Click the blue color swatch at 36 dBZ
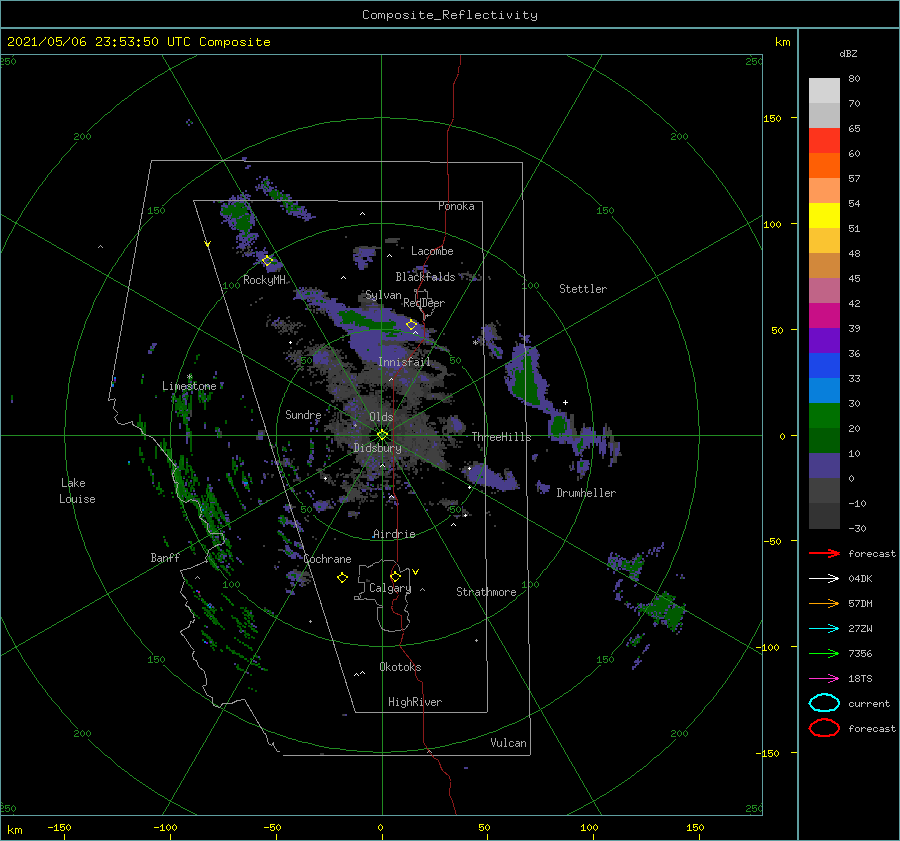The width and height of the screenshot is (900, 841). (x=824, y=365)
